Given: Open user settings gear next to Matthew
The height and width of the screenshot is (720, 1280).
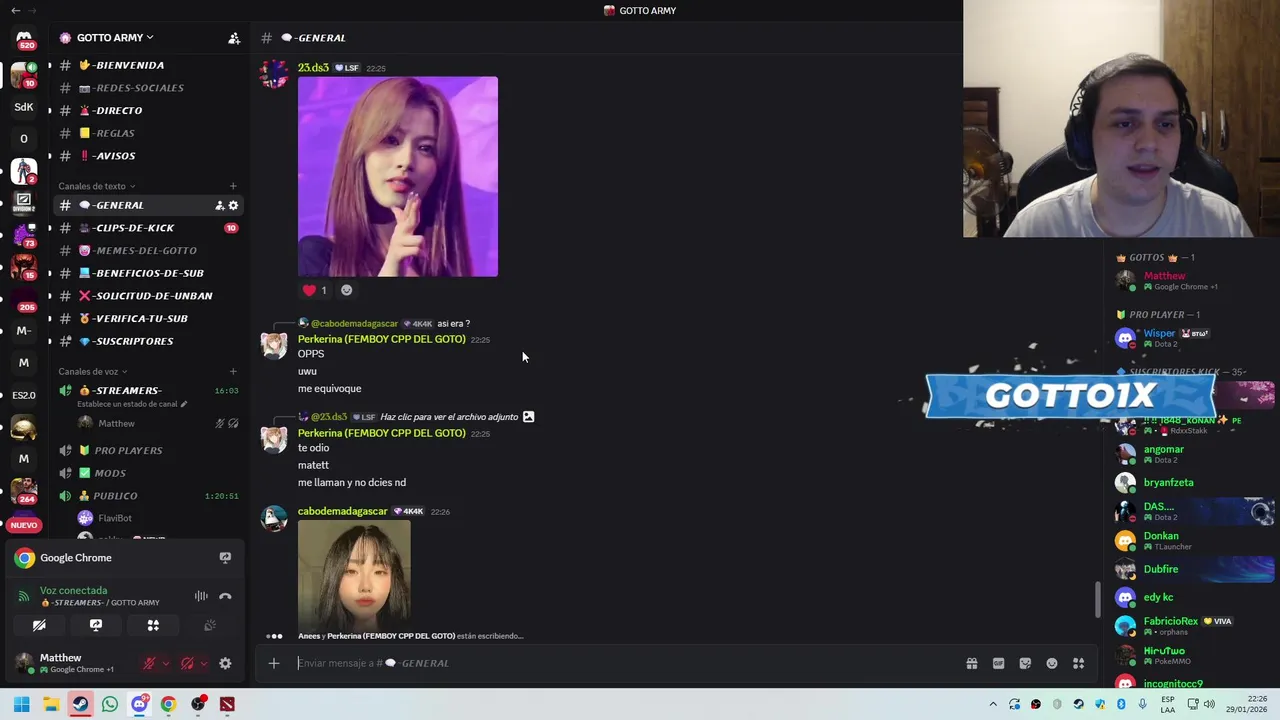Looking at the screenshot, I should 225,663.
